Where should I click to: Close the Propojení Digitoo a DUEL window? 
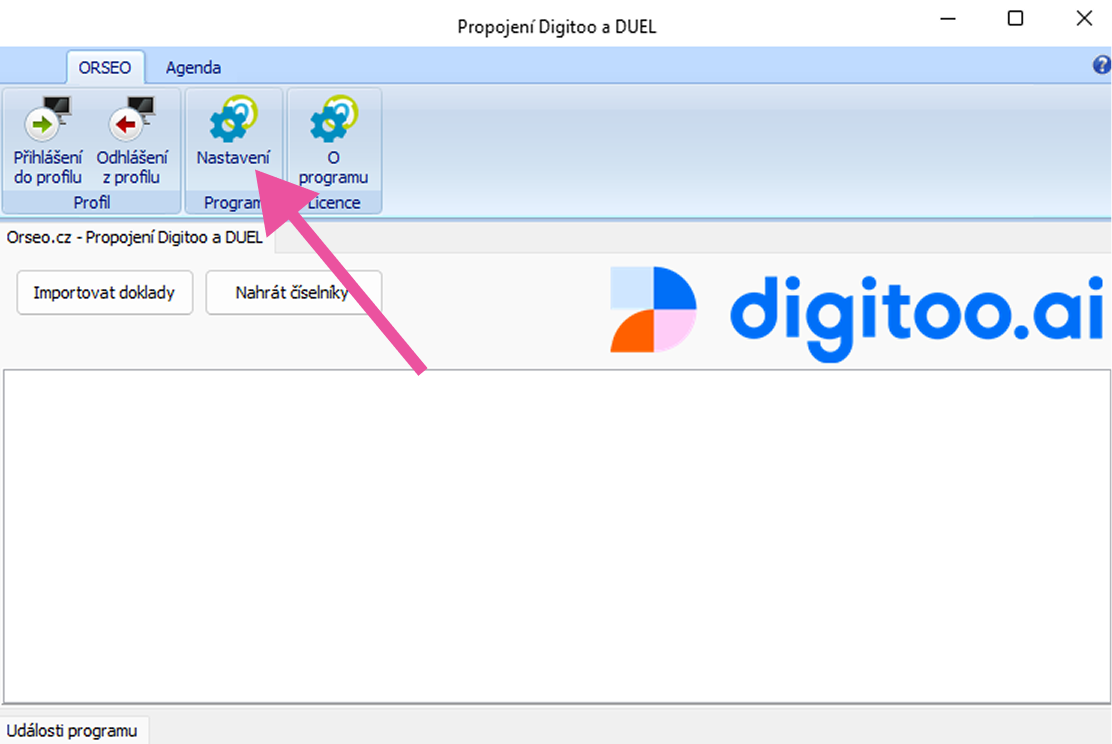[1084, 19]
